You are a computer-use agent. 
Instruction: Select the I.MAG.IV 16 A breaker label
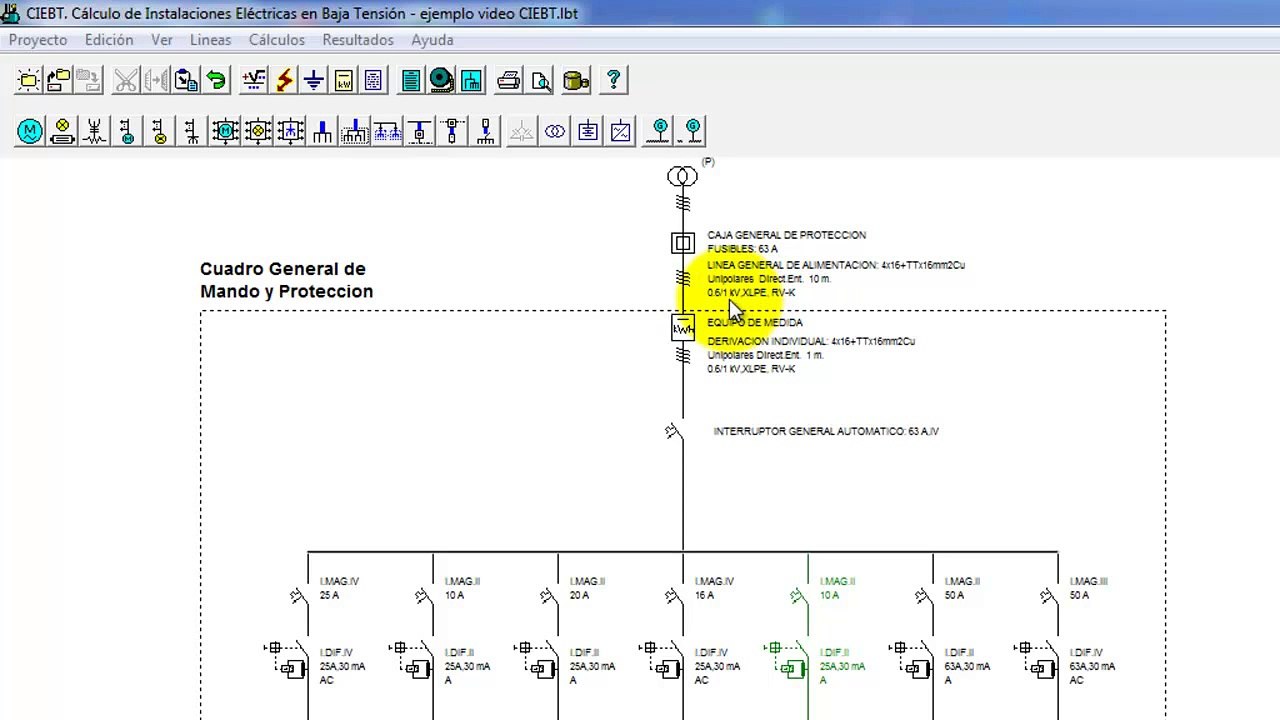click(714, 588)
